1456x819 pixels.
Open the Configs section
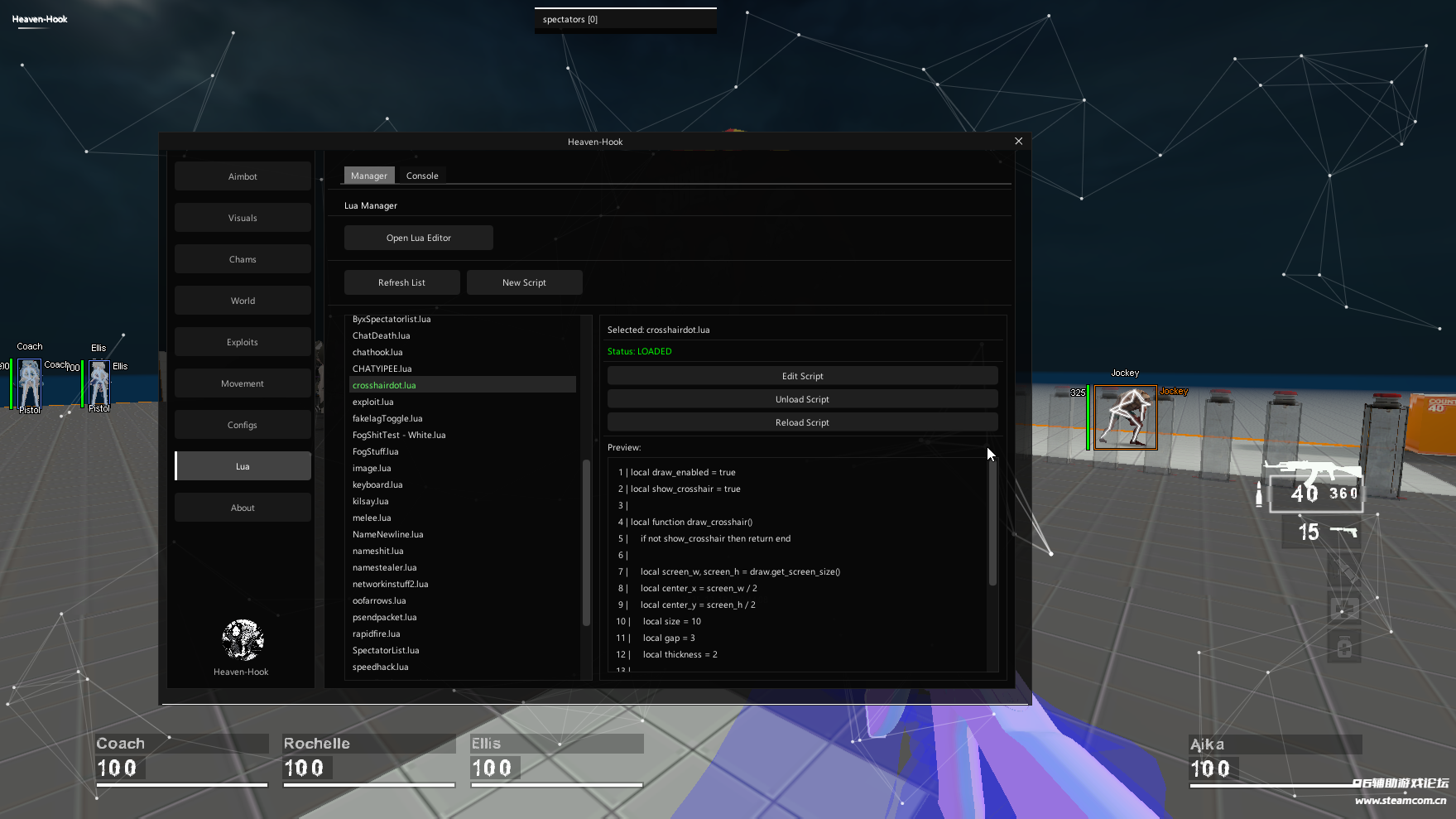tap(243, 425)
